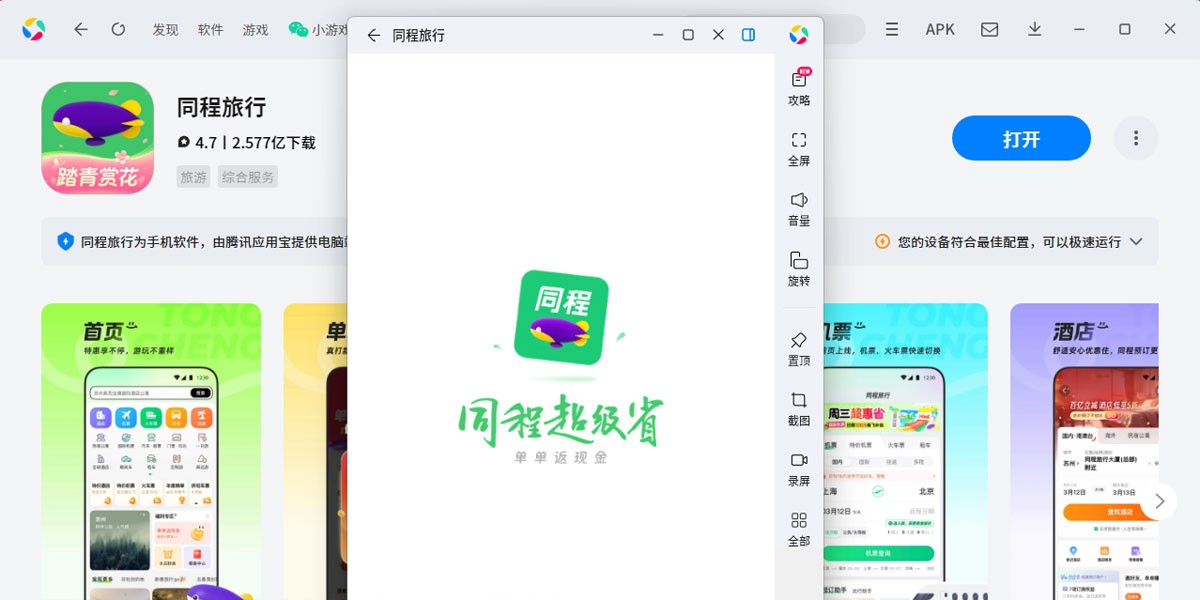
Task: Enter 全屏 fullscreen mode
Action: (799, 148)
